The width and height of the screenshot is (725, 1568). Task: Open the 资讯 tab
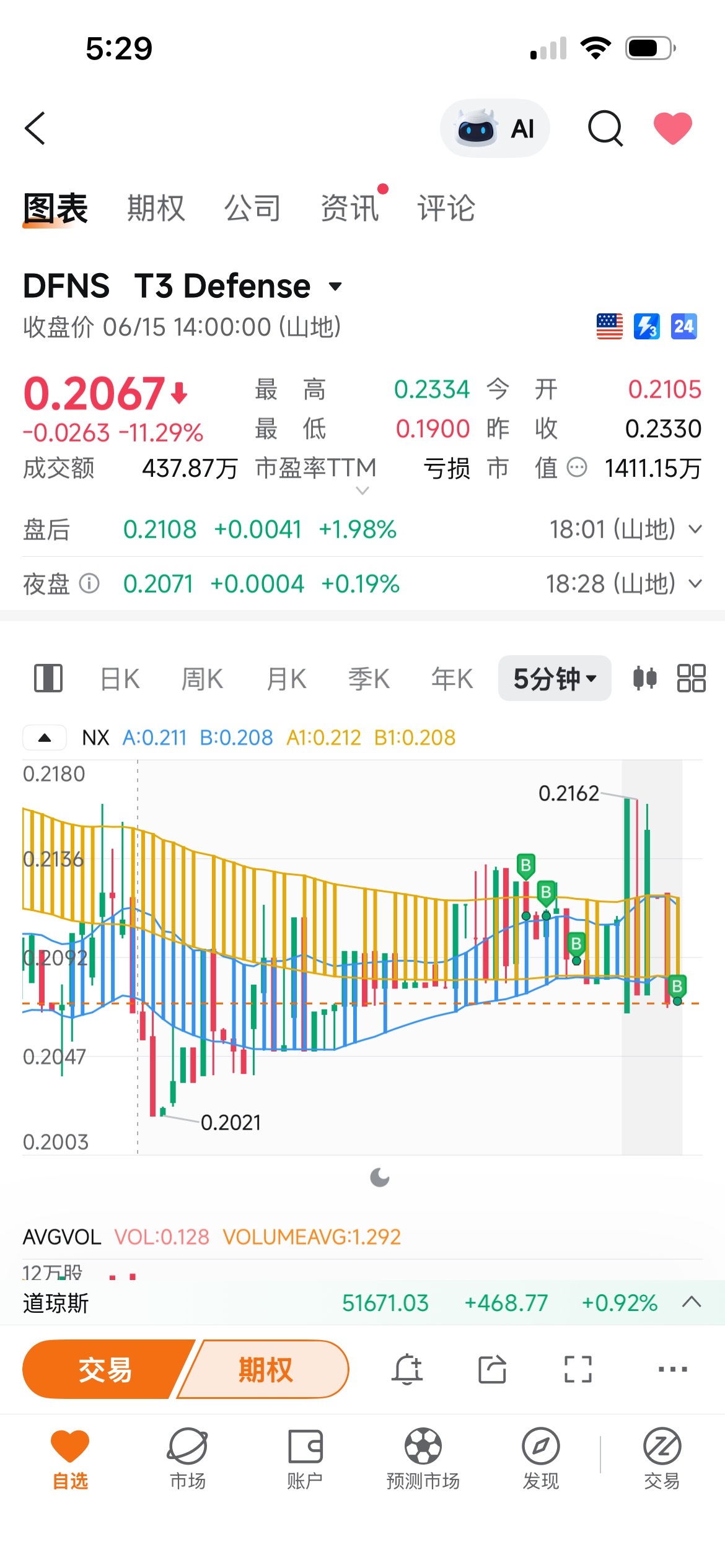(349, 209)
